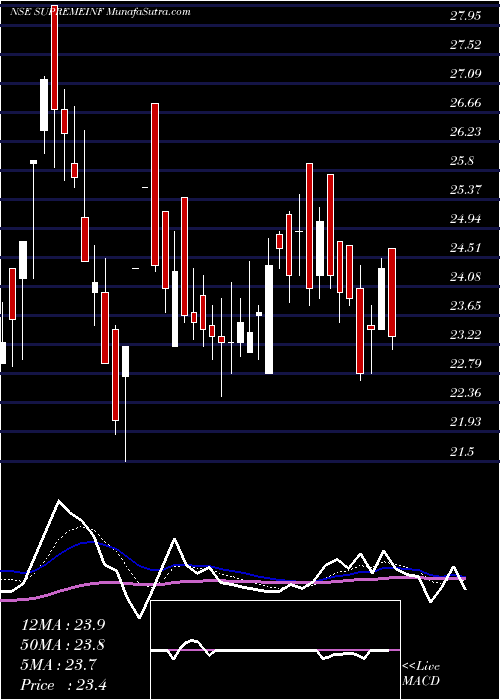Screen dimensions: 500x700
Task: Select the 26.66 price axis label
Action: pyautogui.click(x=466, y=103)
